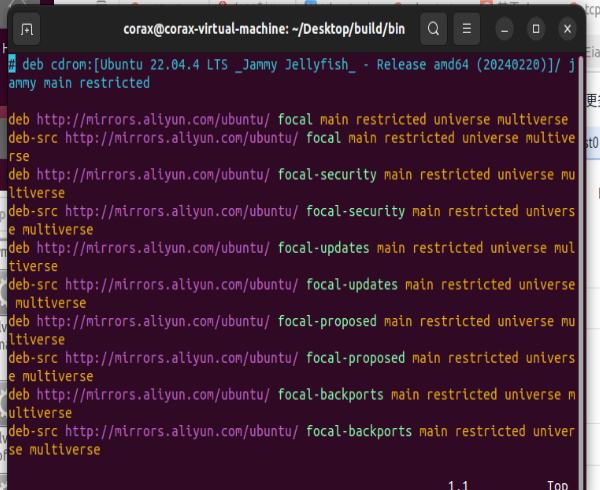Maximize the terminal window
Image resolution: width=600 pixels, height=490 pixels.
[538, 29]
